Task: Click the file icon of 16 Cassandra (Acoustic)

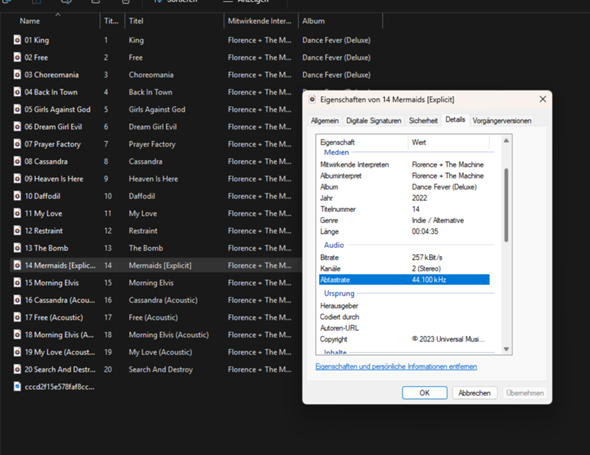Action: (17, 300)
